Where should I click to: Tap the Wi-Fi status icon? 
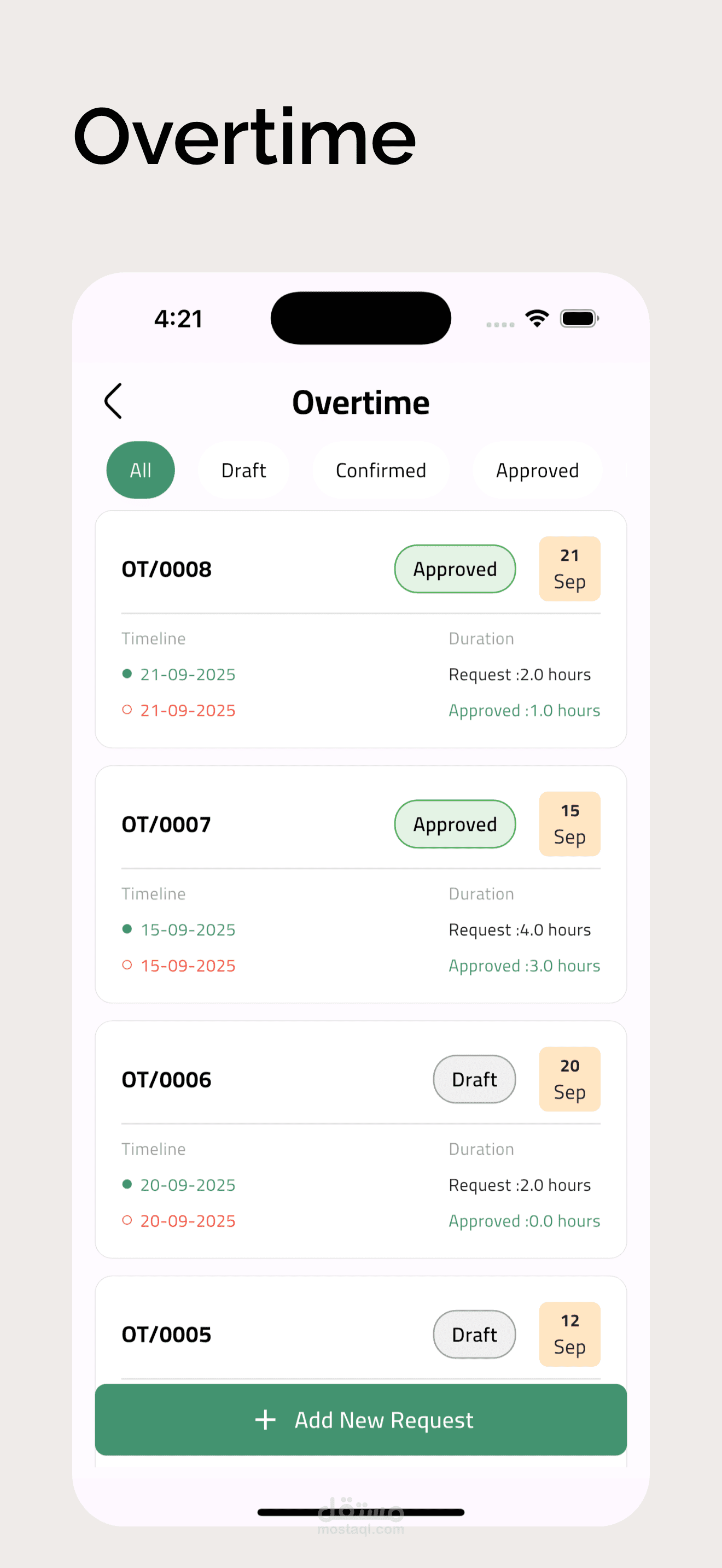pos(537,318)
